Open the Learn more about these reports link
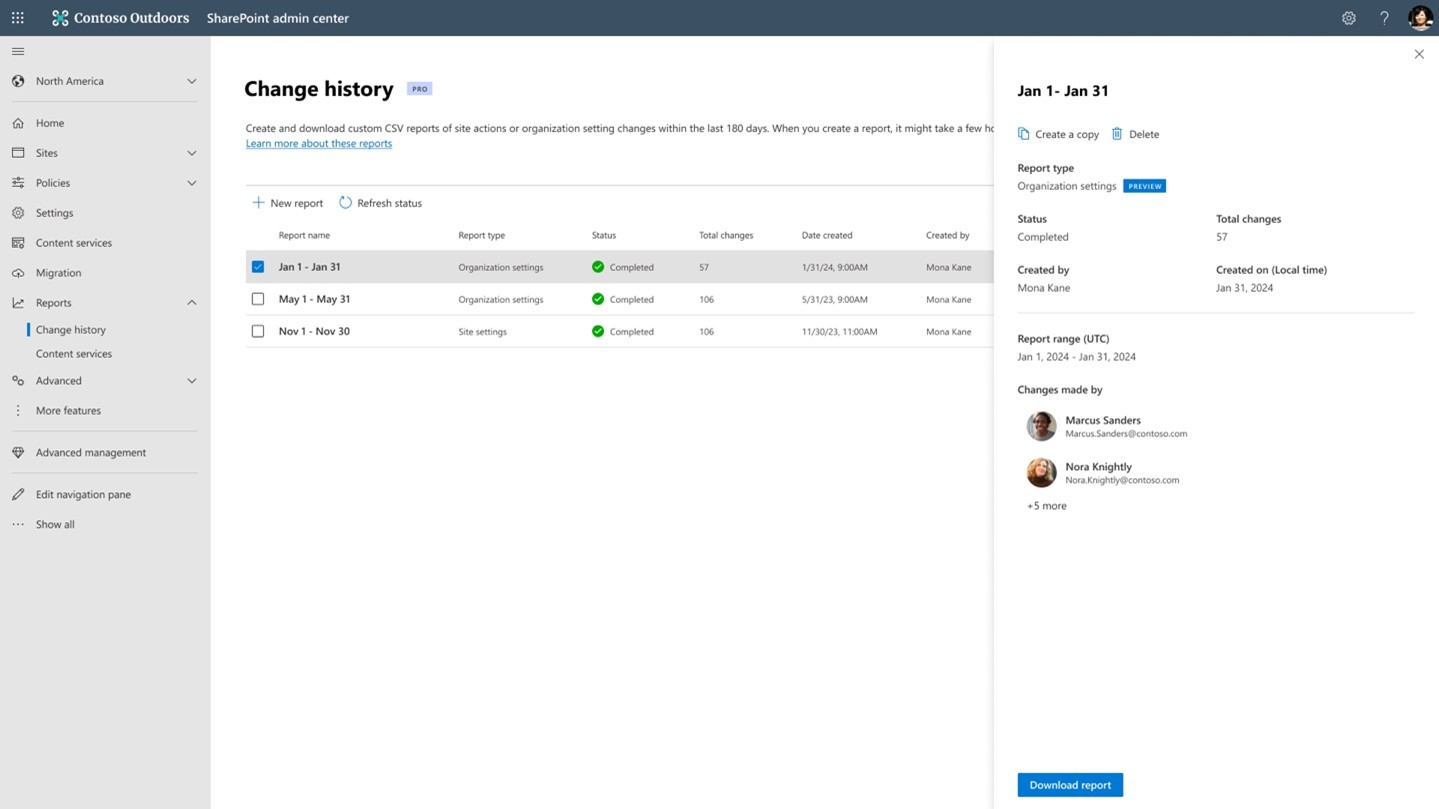Screen dimensions: 1439x809 pos(319,144)
